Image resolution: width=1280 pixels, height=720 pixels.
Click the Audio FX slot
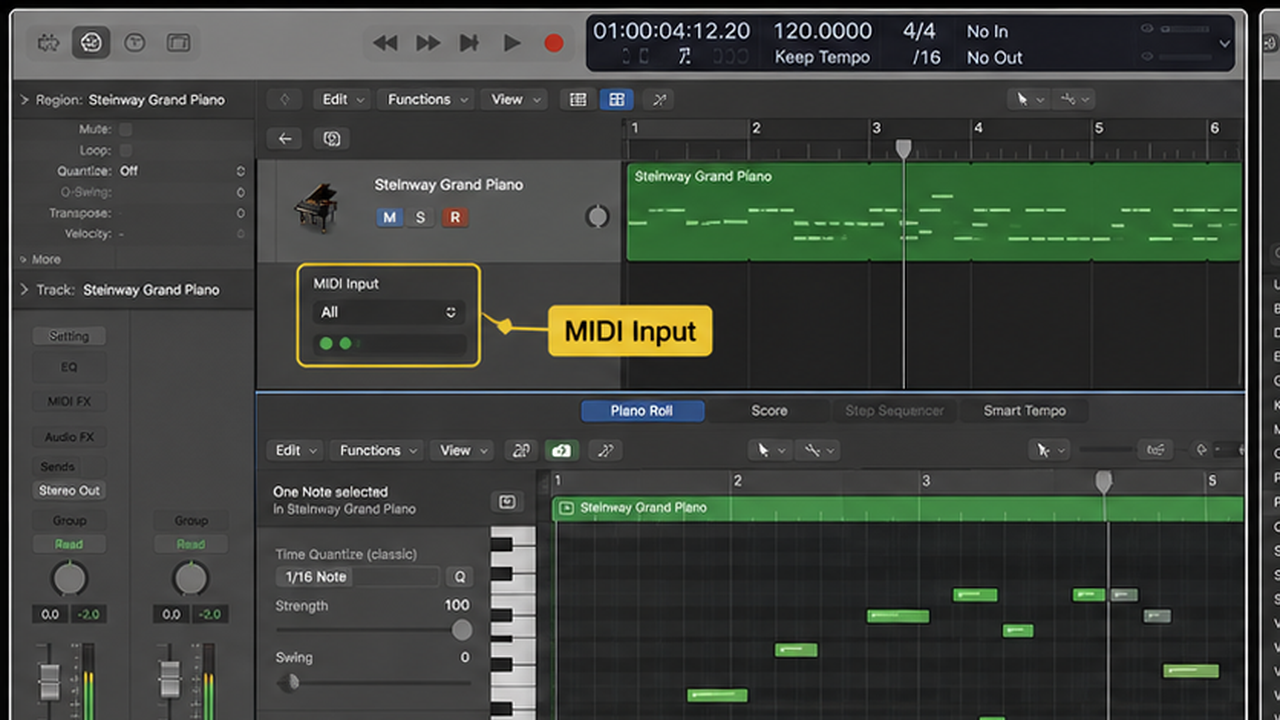click(69, 437)
